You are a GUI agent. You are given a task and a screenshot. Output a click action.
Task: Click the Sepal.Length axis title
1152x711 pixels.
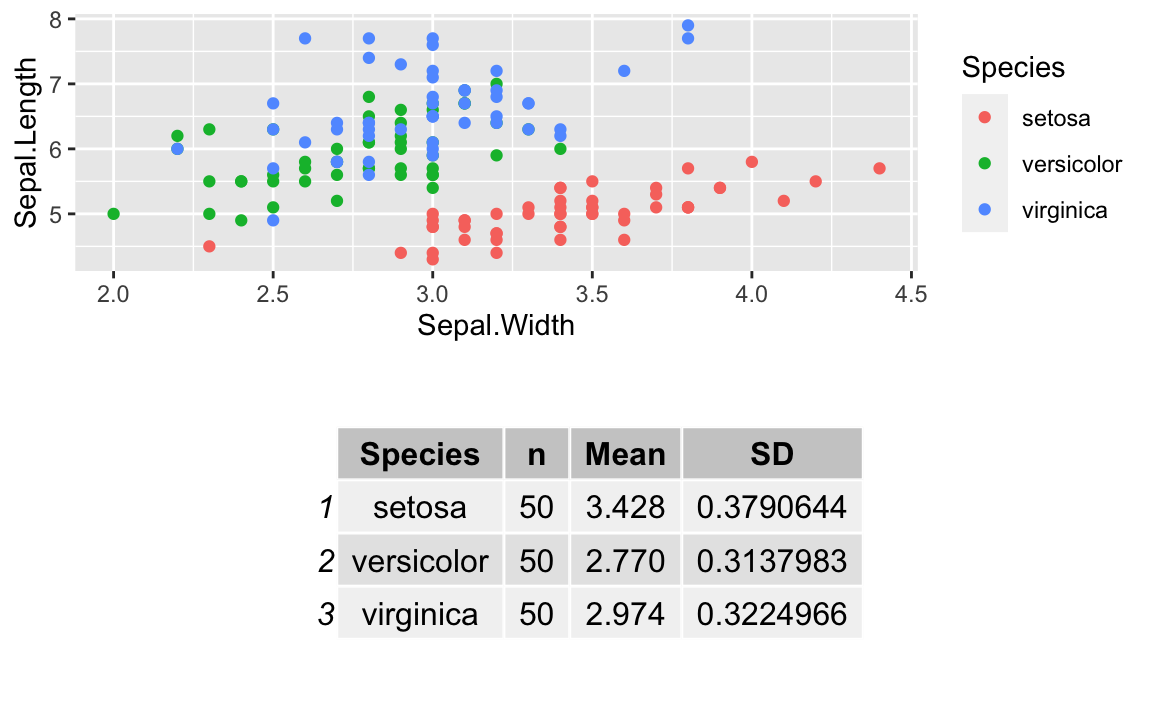(x=26, y=142)
